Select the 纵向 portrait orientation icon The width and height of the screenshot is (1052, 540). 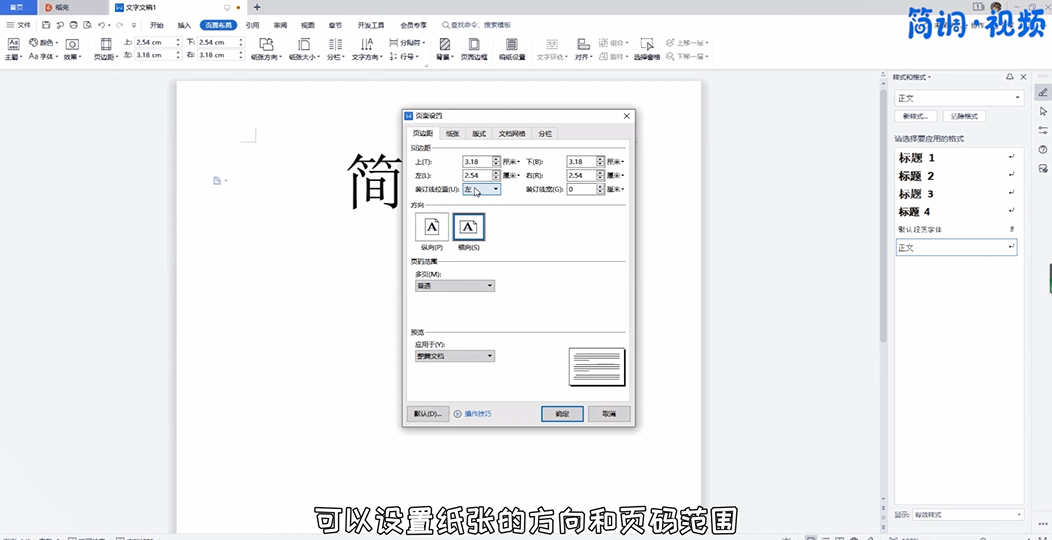(x=432, y=227)
